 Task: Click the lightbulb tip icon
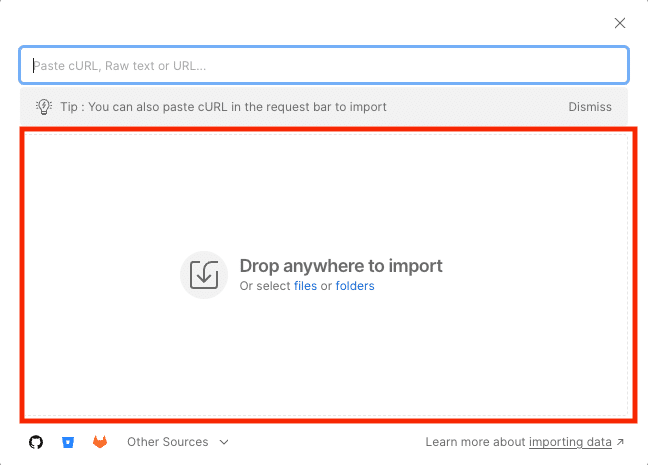(x=44, y=107)
